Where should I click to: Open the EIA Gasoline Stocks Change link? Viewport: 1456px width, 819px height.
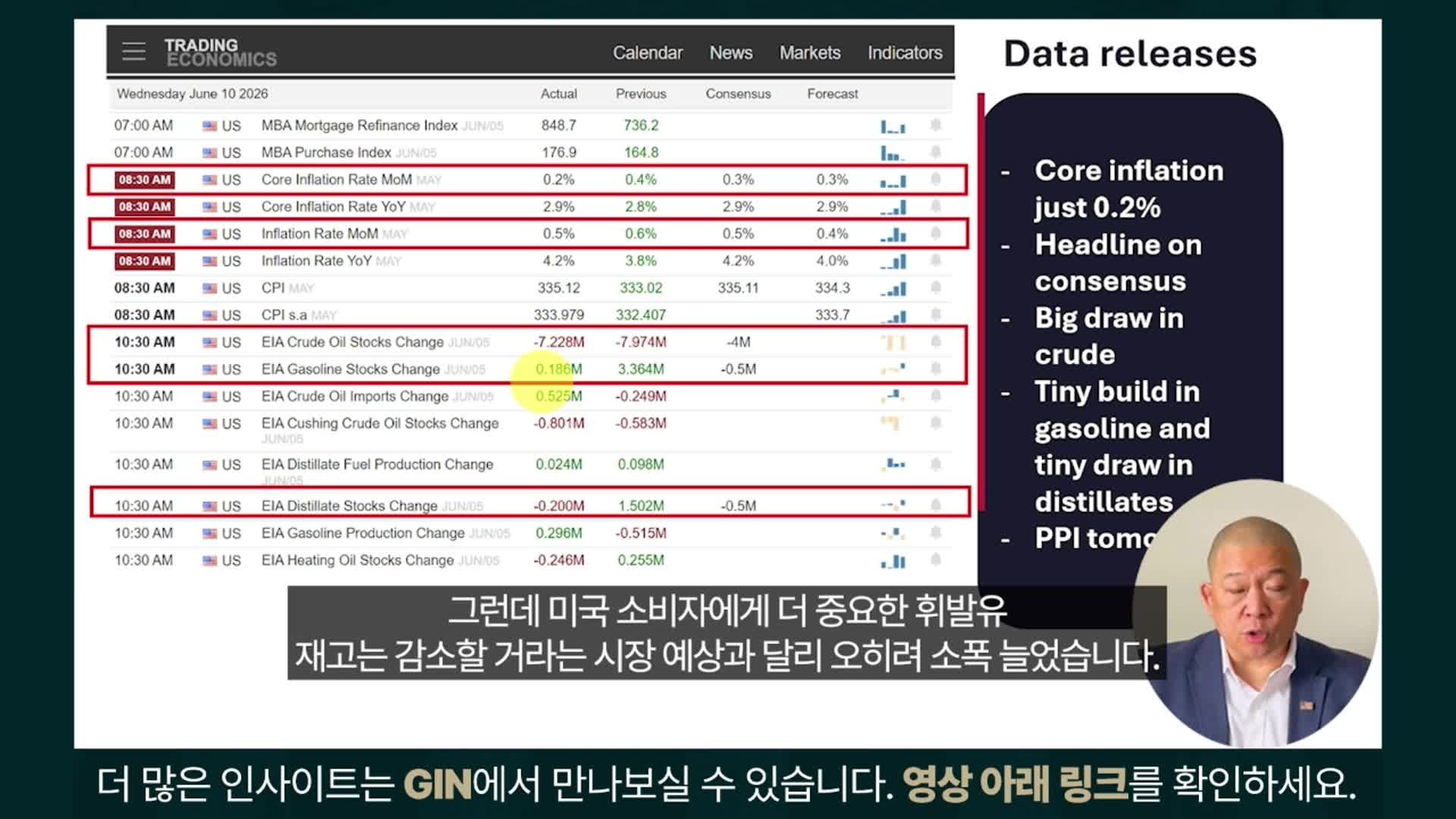[x=350, y=369]
